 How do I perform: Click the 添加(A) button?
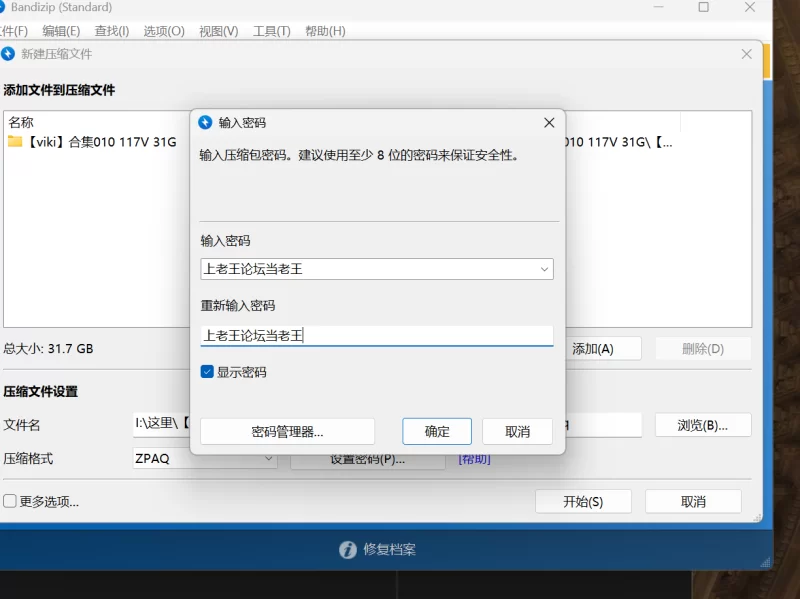pos(603,349)
